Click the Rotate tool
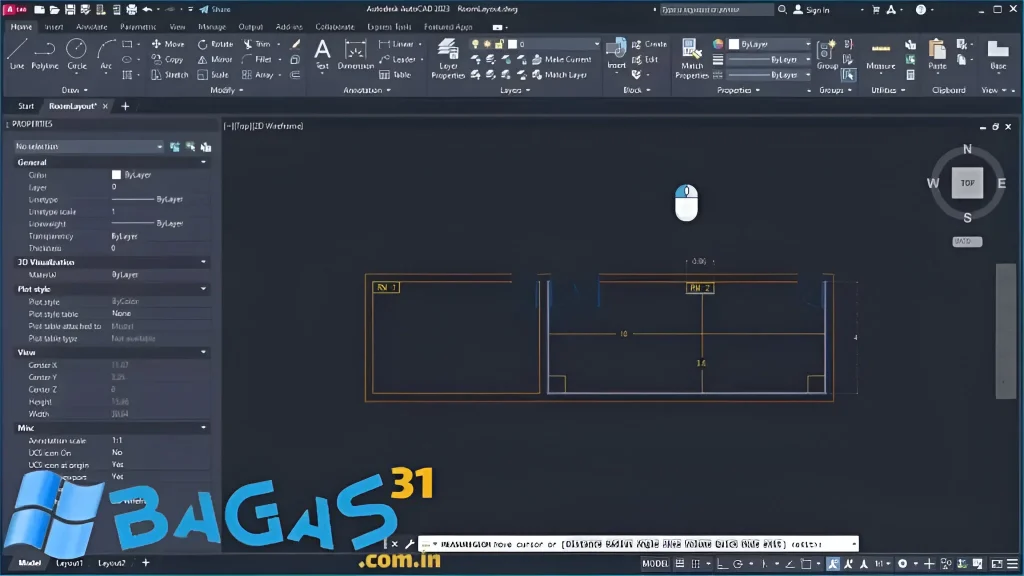Screen dimensions: 1024x576 [215, 44]
